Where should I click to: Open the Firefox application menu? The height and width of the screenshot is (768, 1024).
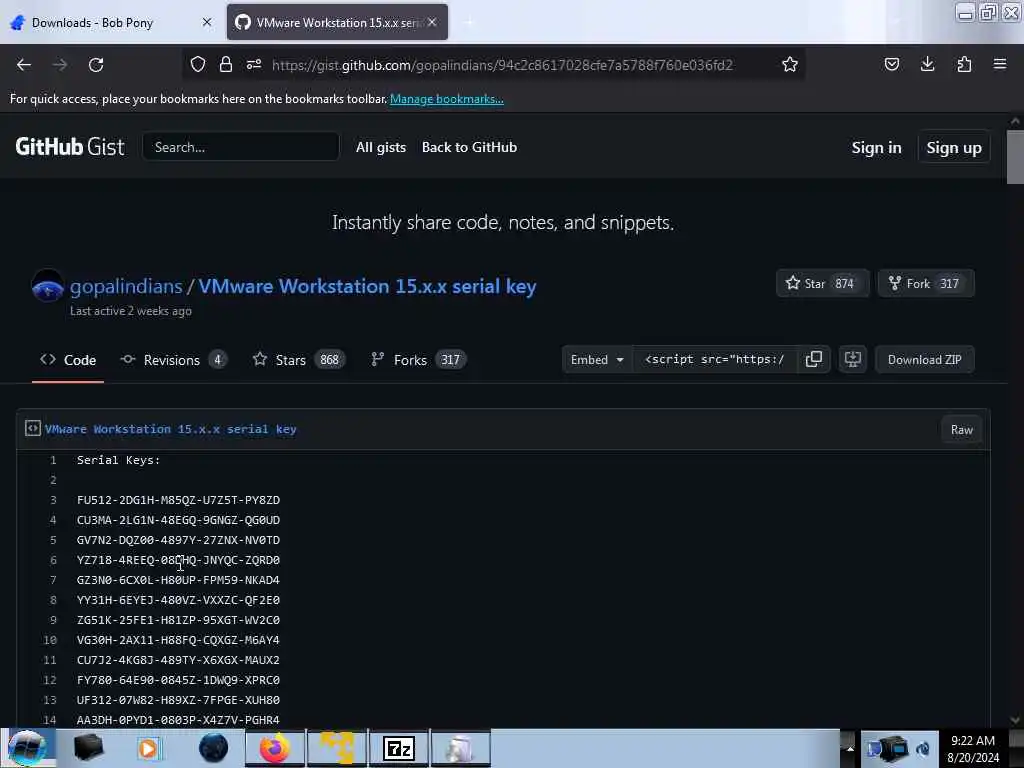tap(1000, 65)
